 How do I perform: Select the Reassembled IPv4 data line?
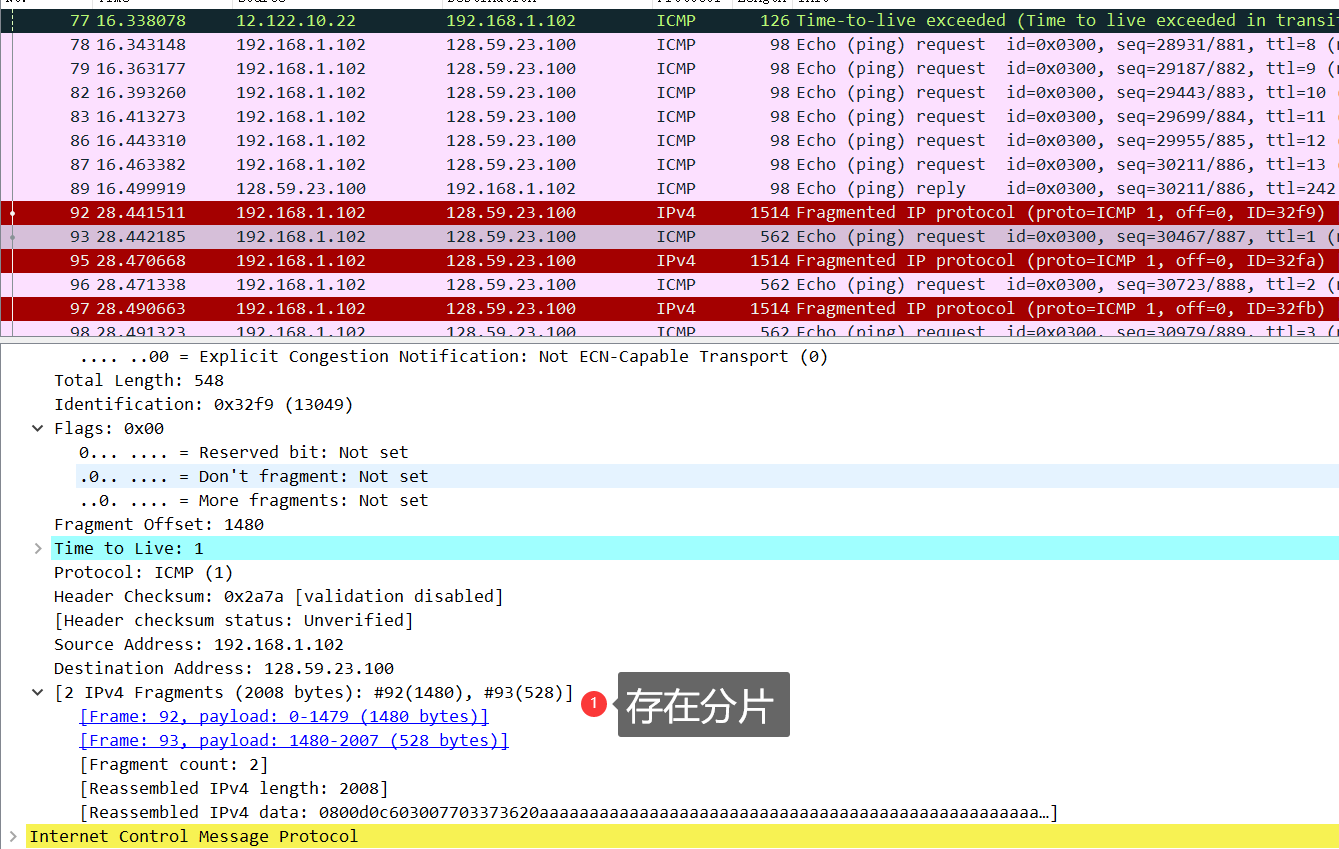568,812
